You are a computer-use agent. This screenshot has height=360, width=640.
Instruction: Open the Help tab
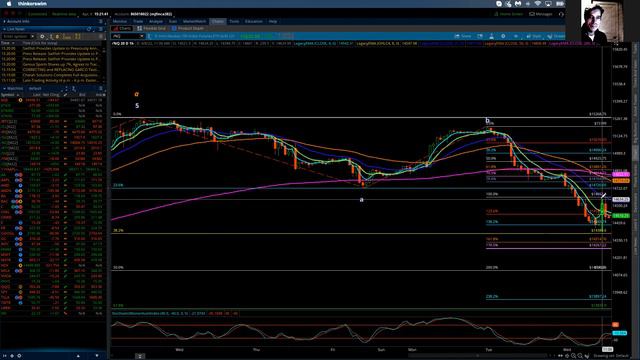pos(273,21)
